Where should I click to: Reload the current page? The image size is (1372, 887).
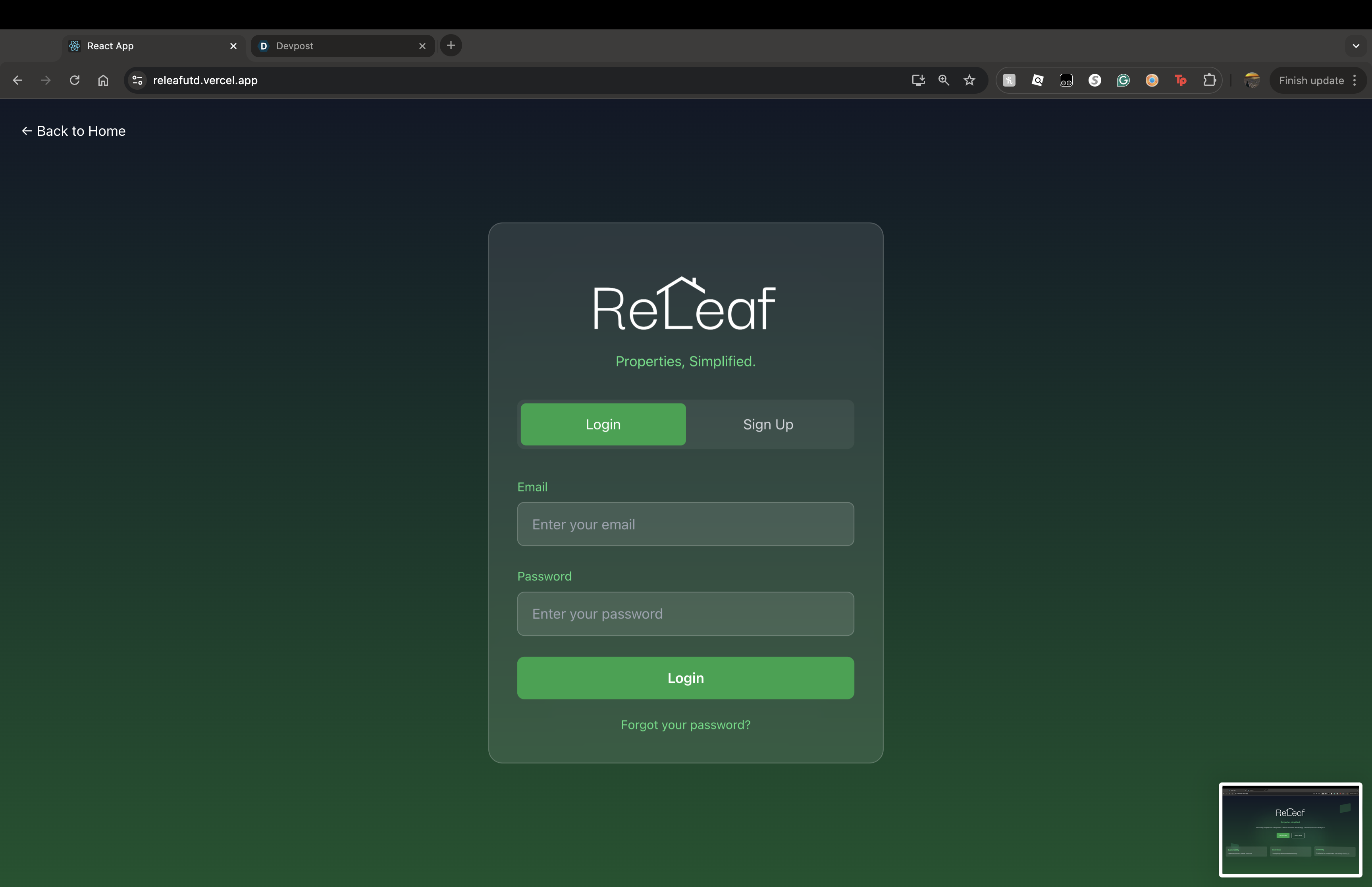(74, 80)
